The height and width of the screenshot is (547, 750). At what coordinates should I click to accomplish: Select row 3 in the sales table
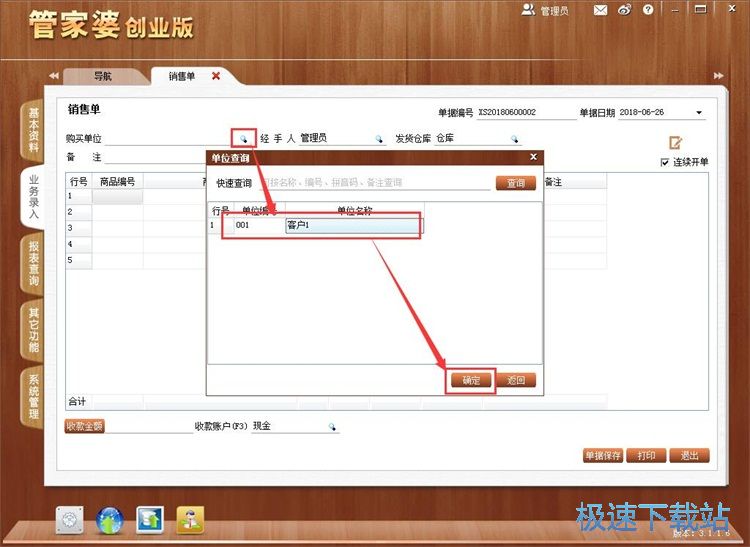coord(78,229)
